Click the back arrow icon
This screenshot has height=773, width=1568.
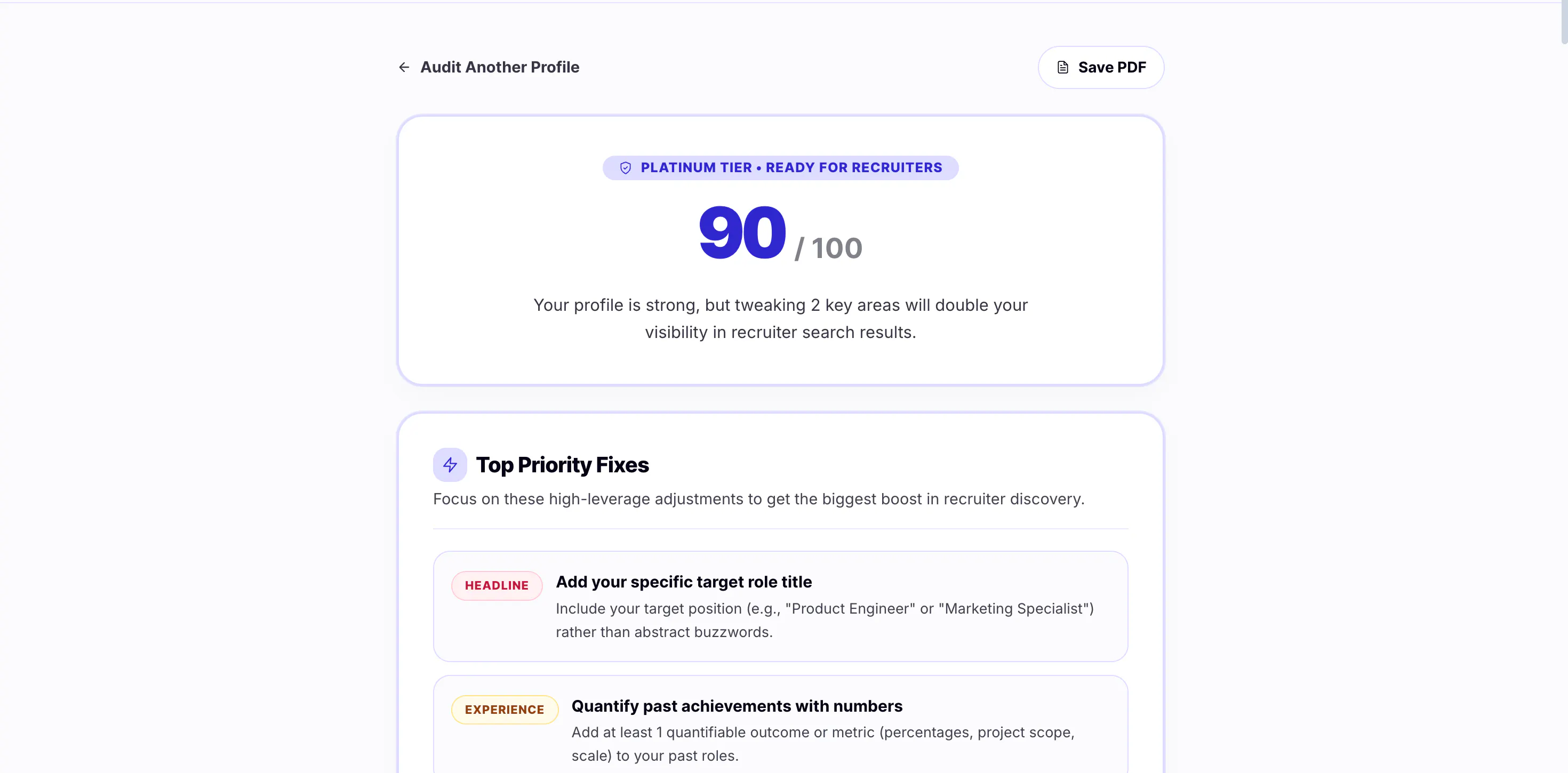404,67
